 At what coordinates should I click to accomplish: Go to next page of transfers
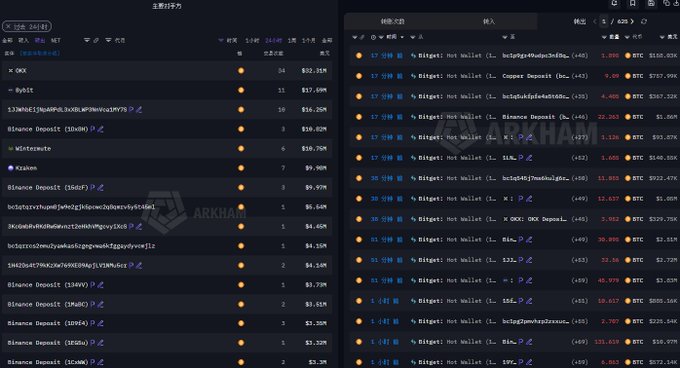(632, 21)
